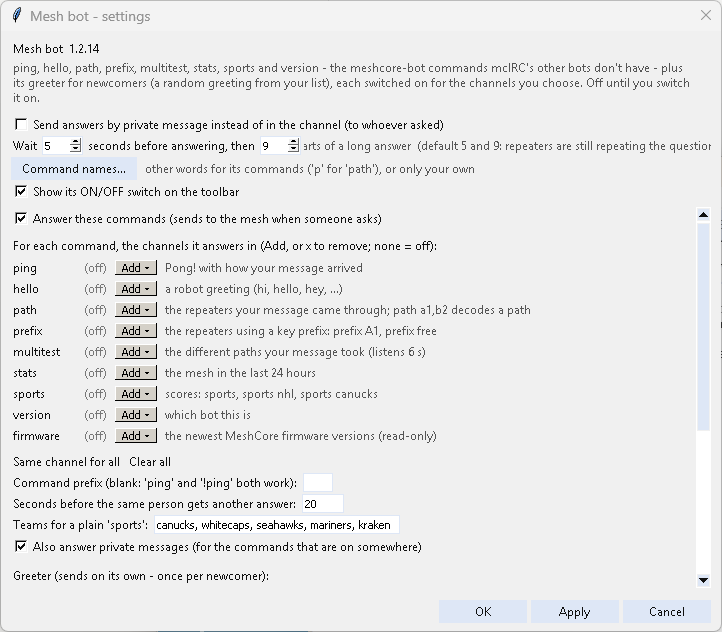722x632 pixels.
Task: Open the Add dropdown for multitest
Action: 135,352
